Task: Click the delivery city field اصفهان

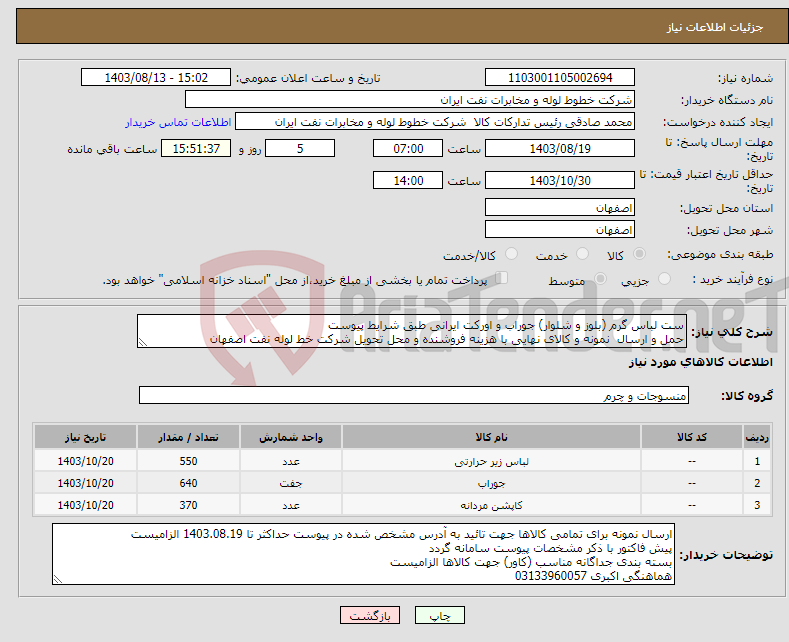Action: (560, 229)
